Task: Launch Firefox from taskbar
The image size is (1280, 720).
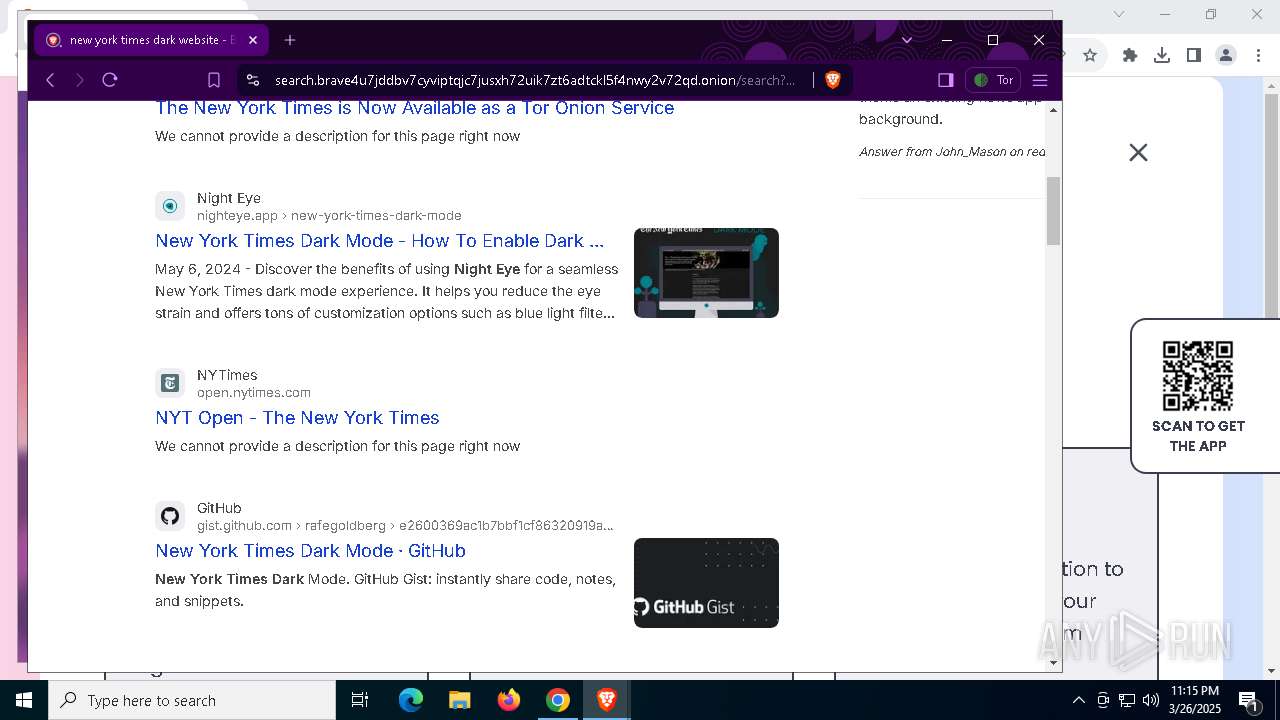Action: [x=508, y=700]
